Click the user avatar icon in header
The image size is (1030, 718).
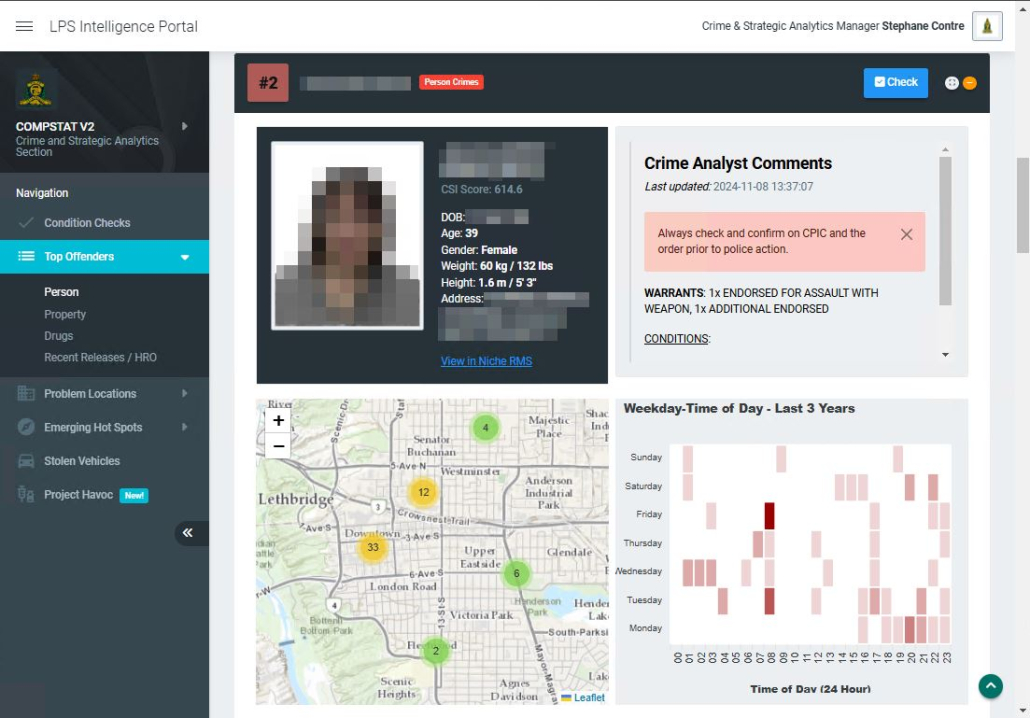tap(987, 27)
